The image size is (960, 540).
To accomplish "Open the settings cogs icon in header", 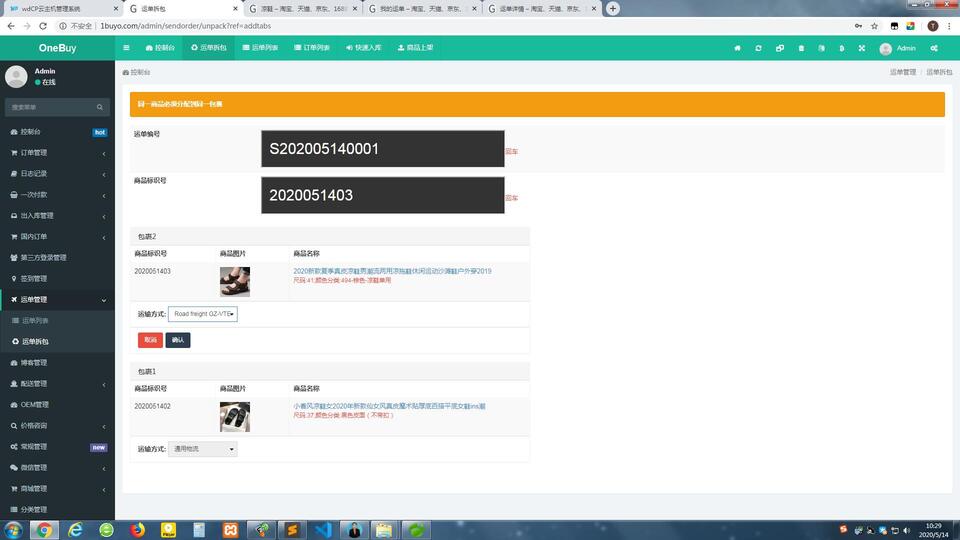I will (x=934, y=48).
